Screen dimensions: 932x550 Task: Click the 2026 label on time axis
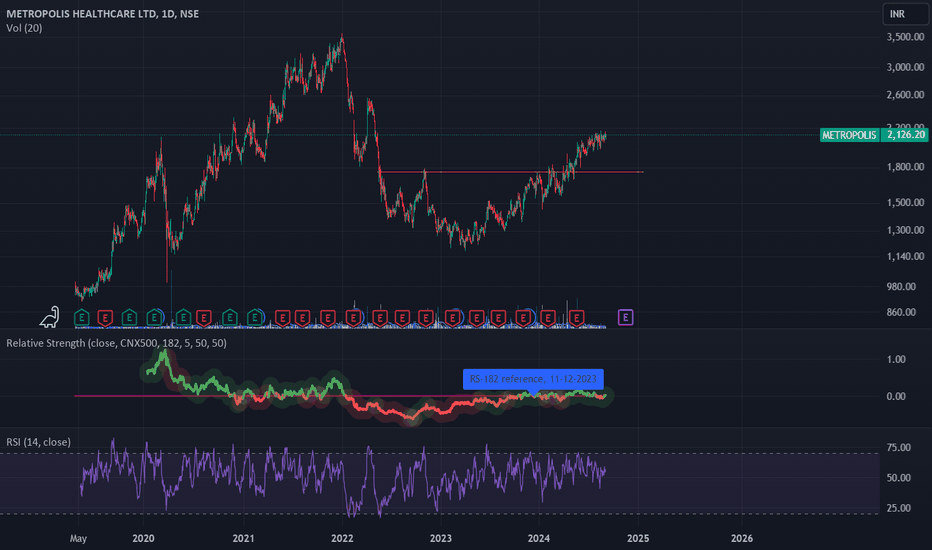(741, 538)
